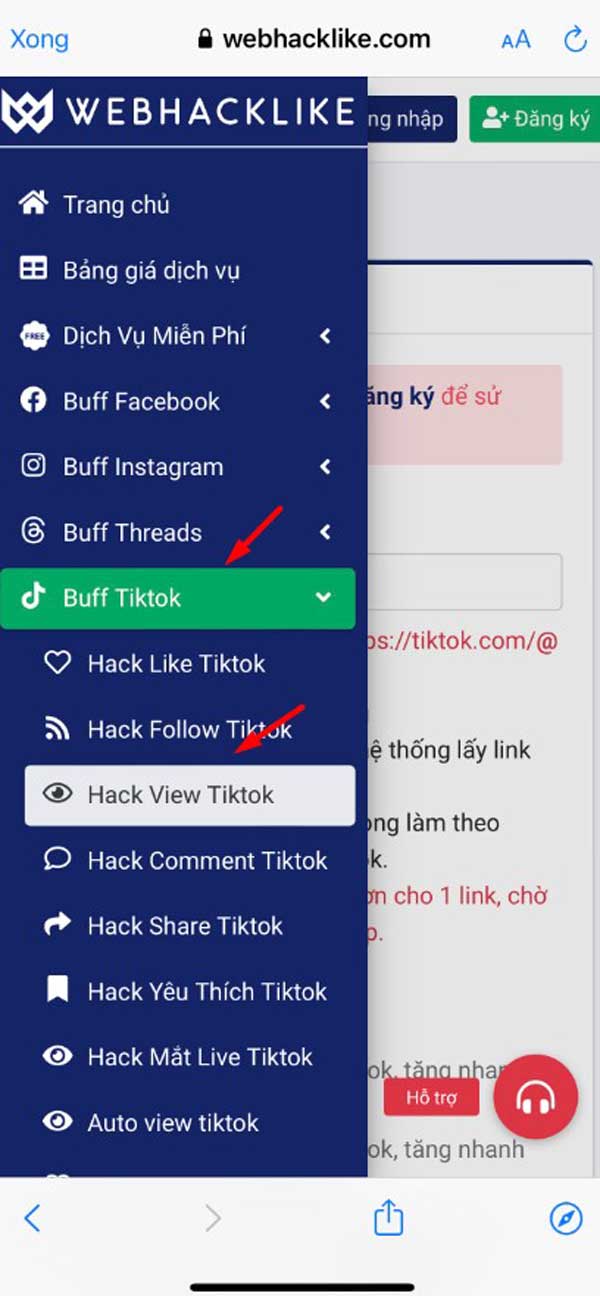Tap the WEBHACKLIKE logo
600x1296 pixels.
[179, 111]
